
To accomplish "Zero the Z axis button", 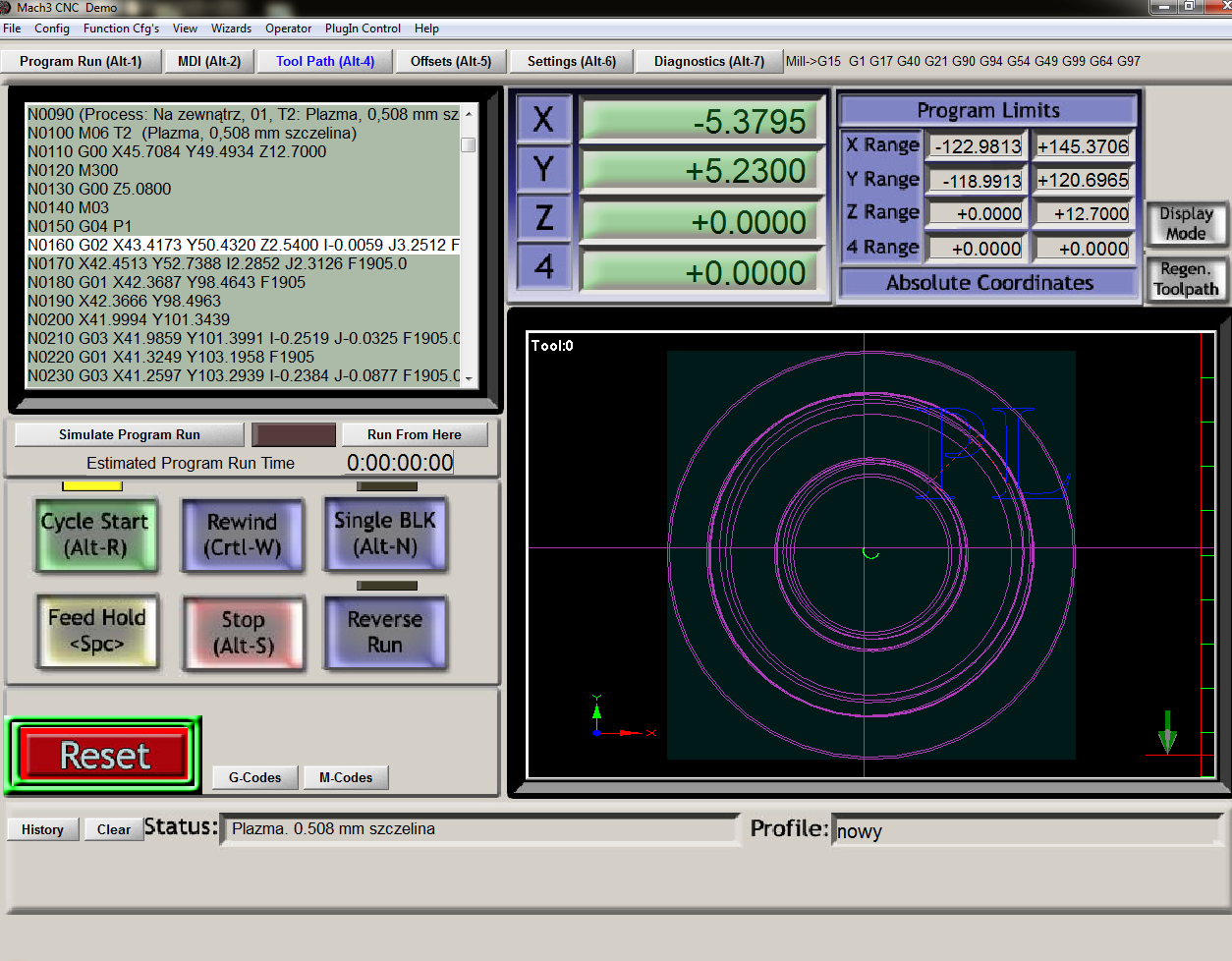I will point(543,218).
